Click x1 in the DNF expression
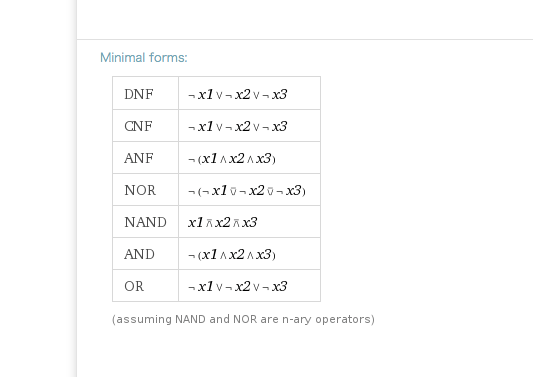The height and width of the screenshot is (377, 533). (206, 94)
